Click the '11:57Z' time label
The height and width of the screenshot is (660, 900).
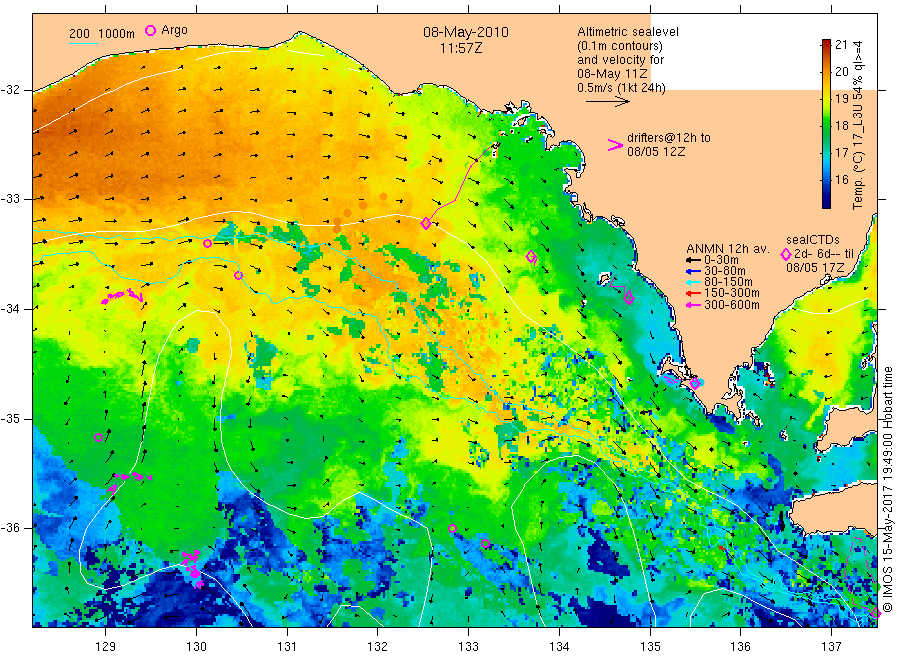coord(461,48)
